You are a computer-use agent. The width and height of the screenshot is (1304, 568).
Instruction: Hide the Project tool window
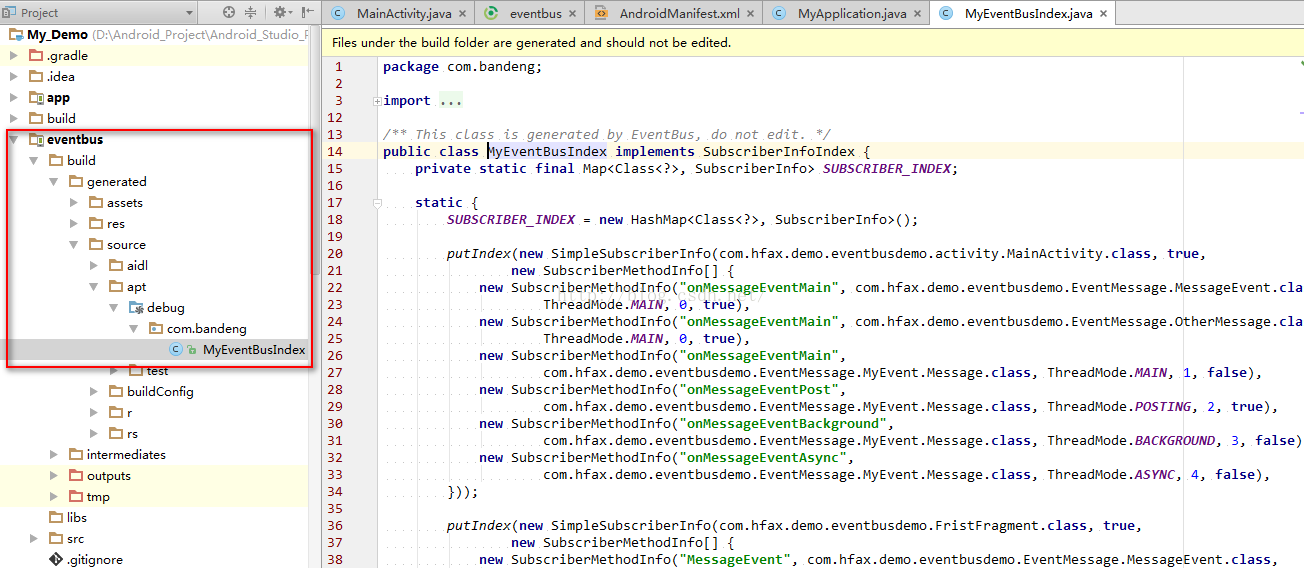coord(305,13)
